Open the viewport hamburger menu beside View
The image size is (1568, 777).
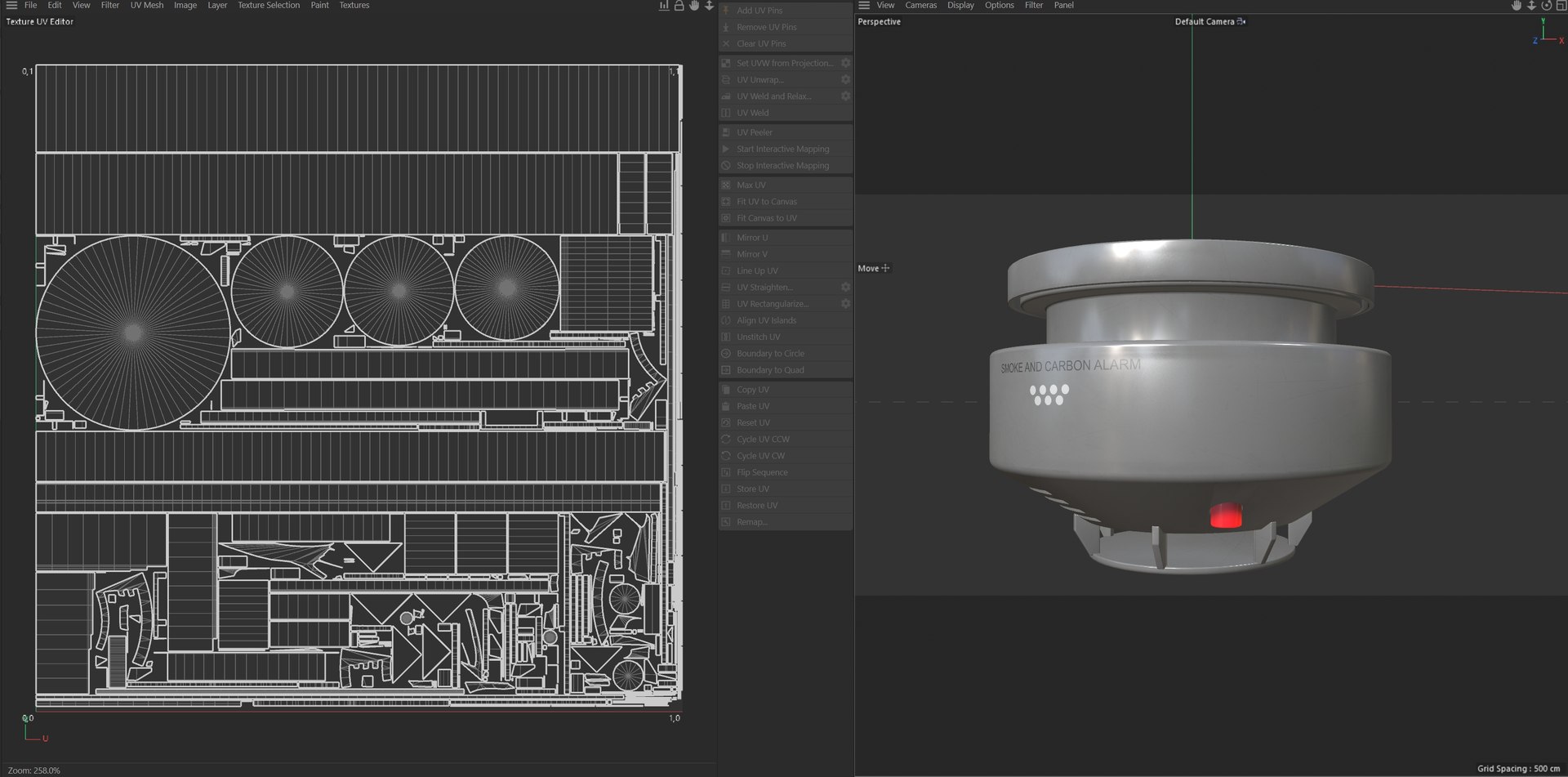(x=864, y=5)
